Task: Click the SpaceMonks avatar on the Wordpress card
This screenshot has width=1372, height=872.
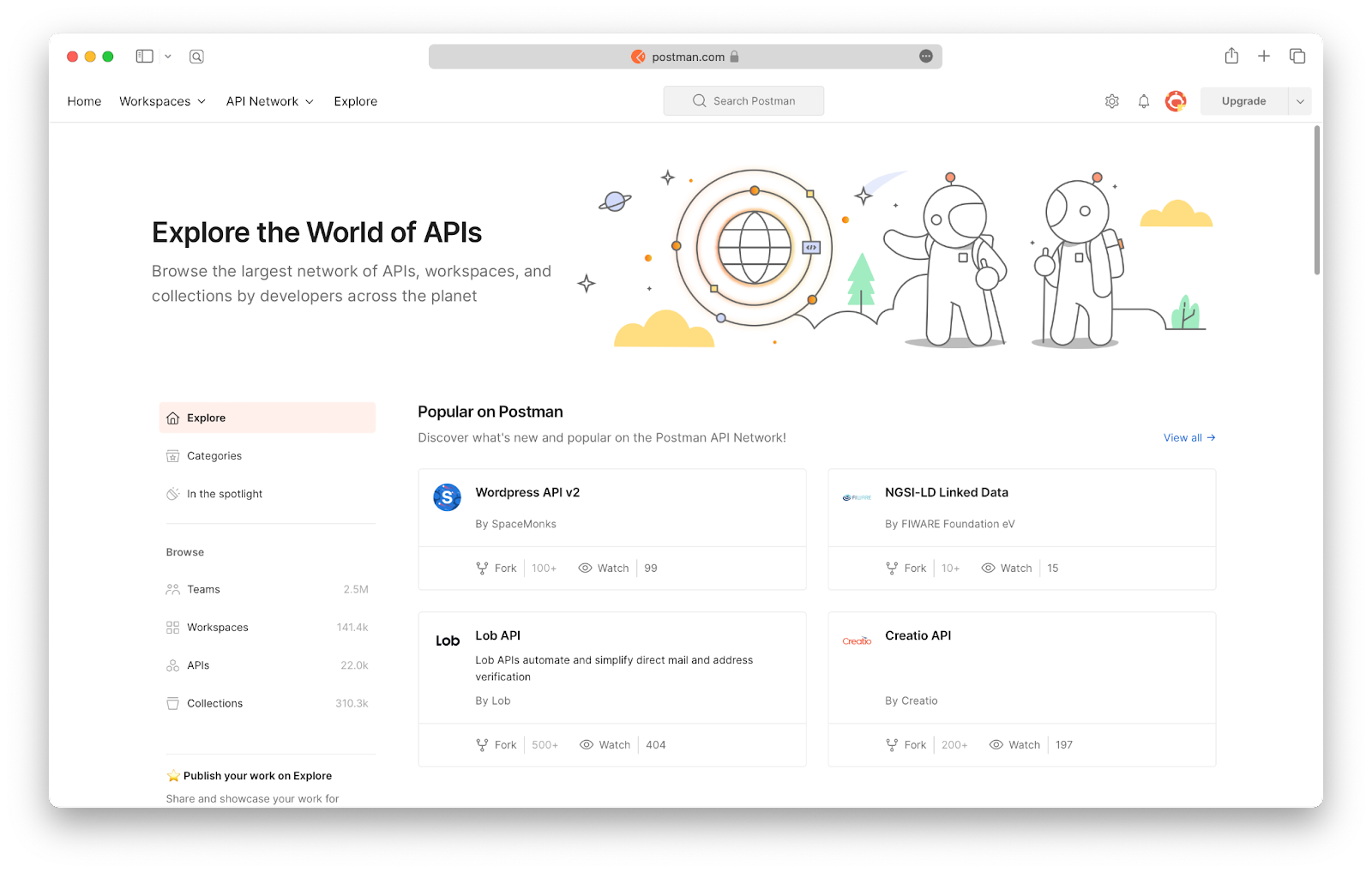Action: [x=447, y=496]
